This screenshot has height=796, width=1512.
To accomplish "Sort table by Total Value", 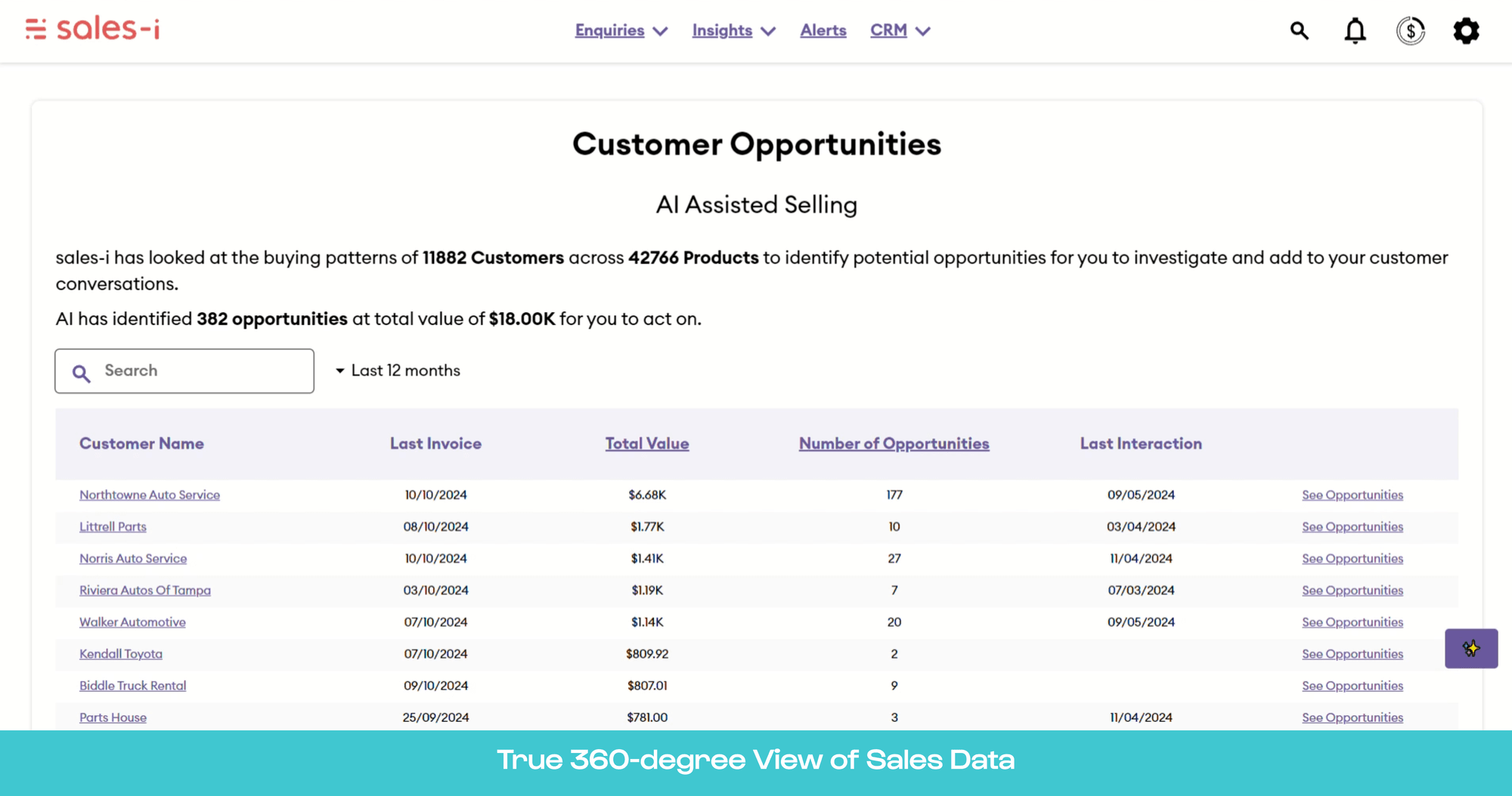I will [646, 444].
